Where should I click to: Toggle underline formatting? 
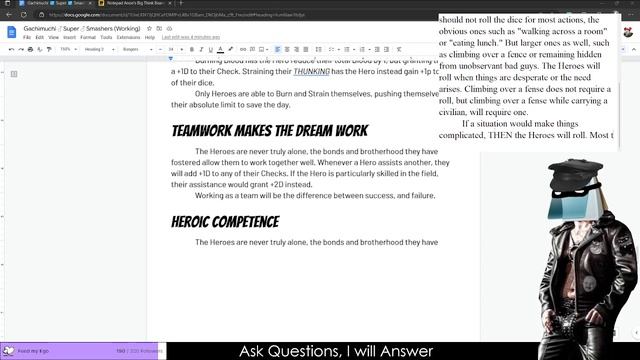coord(211,49)
